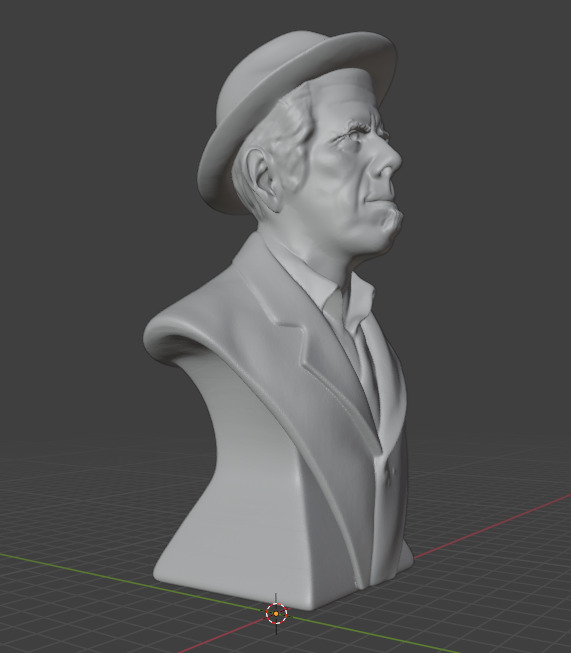Click the 3D cursor at grid origin
The height and width of the screenshot is (653, 571).
point(276,613)
